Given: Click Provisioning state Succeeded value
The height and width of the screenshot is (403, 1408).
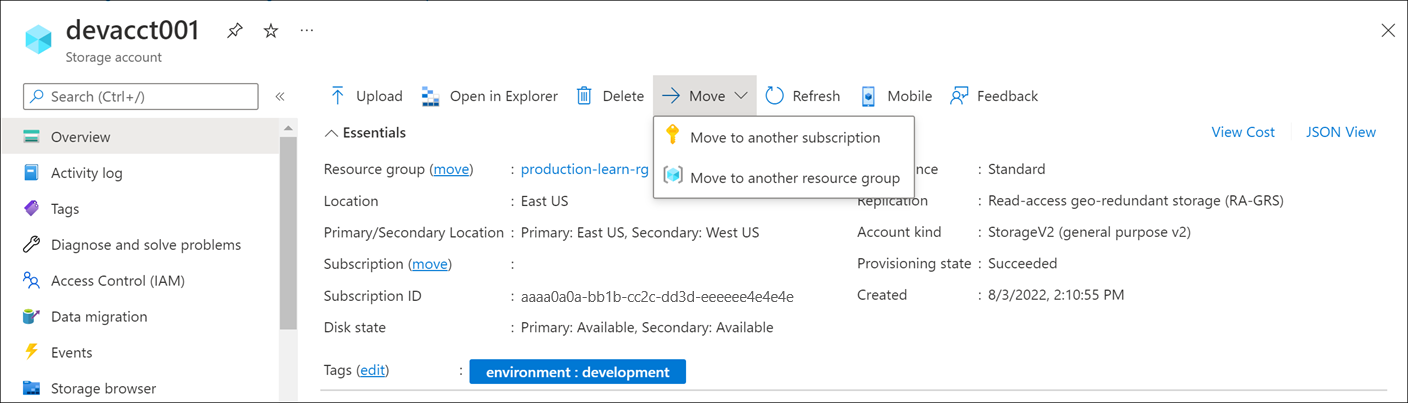Looking at the screenshot, I should click(x=1022, y=264).
